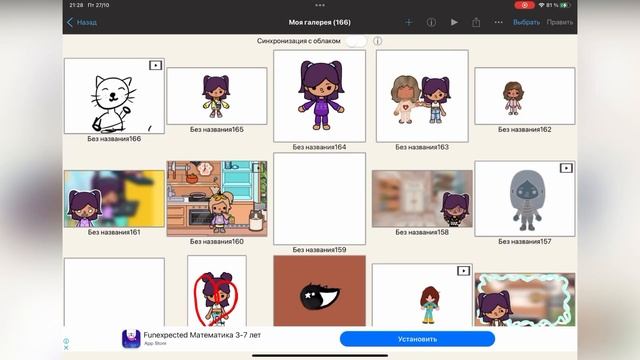Open drawing with red heart scribble
This screenshot has height=360, width=640.
(x=217, y=291)
